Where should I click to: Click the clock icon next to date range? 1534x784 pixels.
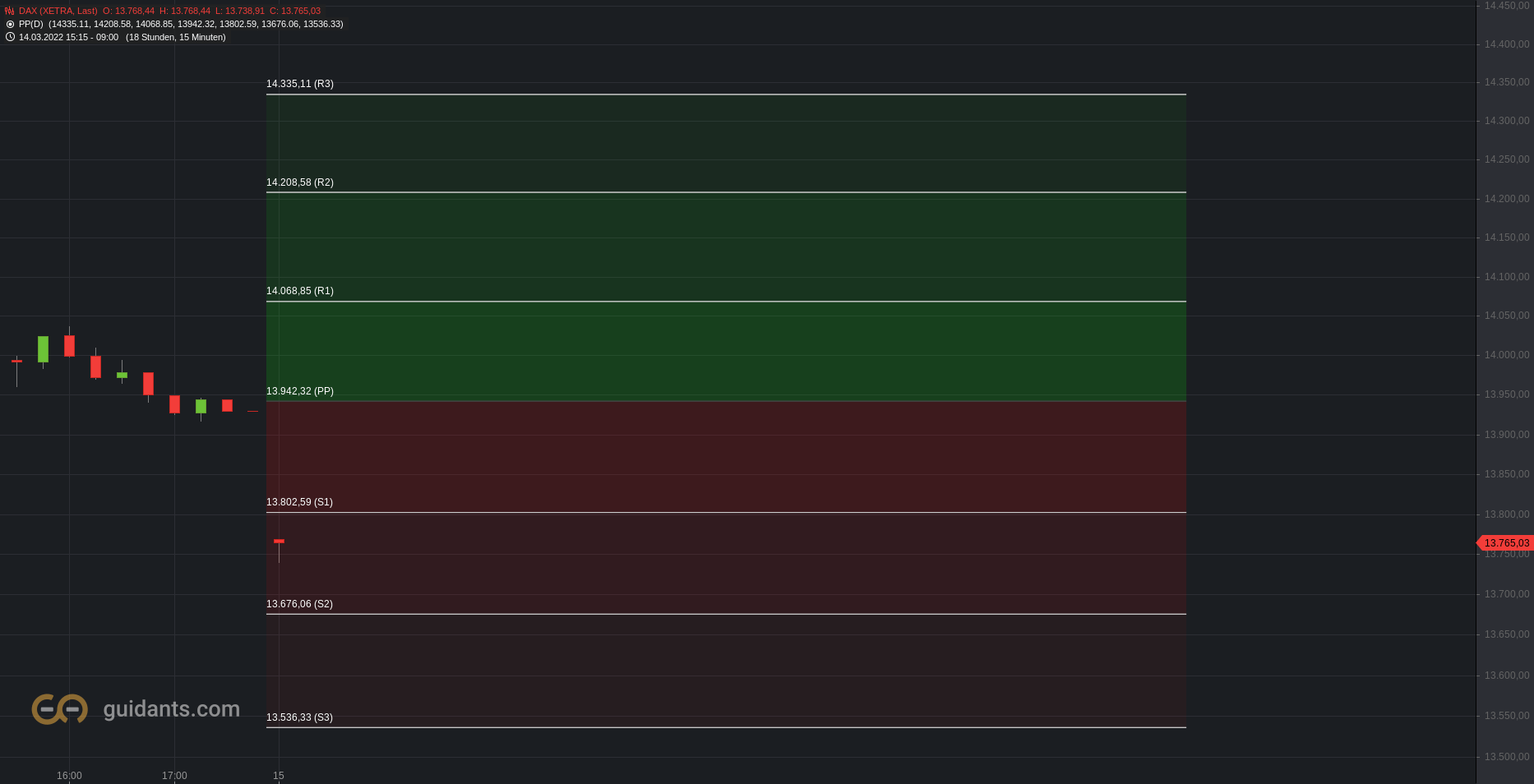coord(10,37)
